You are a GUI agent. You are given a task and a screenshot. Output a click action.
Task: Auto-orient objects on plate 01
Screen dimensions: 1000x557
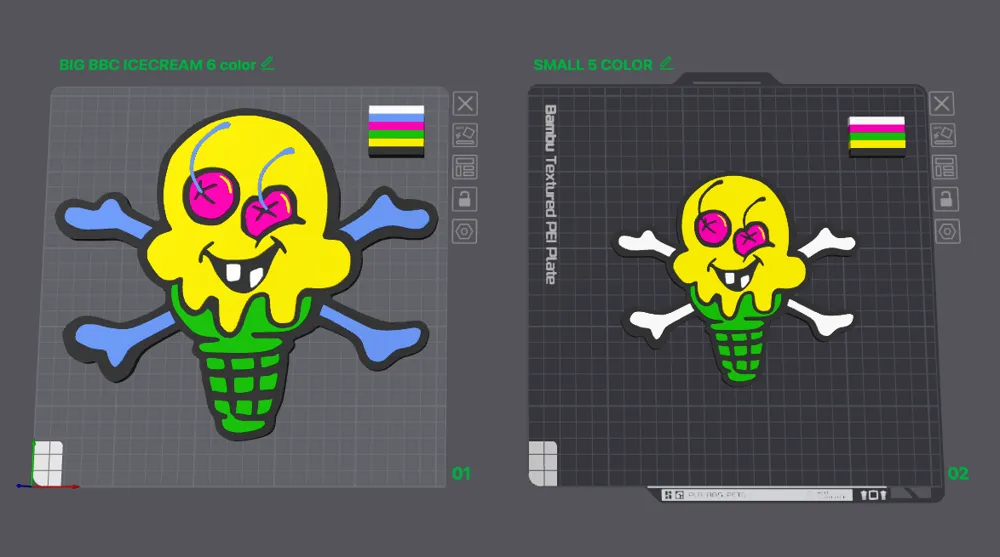coord(465,135)
